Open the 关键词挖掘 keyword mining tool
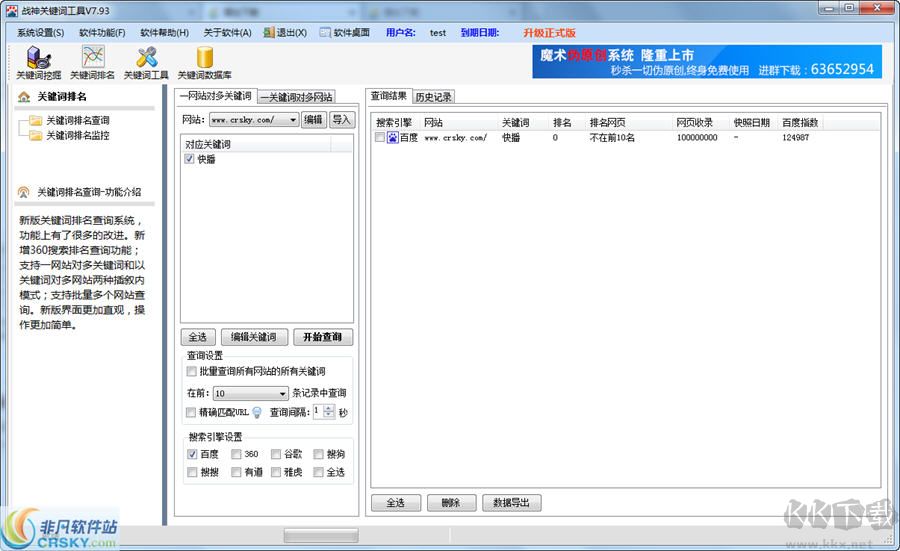This screenshot has height=551, width=900. pyautogui.click(x=38, y=61)
